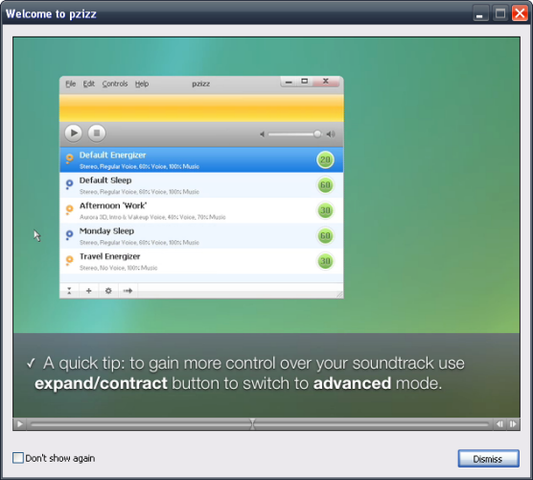Maximize the inner pzizz window
The image size is (533, 480).
click(x=305, y=81)
